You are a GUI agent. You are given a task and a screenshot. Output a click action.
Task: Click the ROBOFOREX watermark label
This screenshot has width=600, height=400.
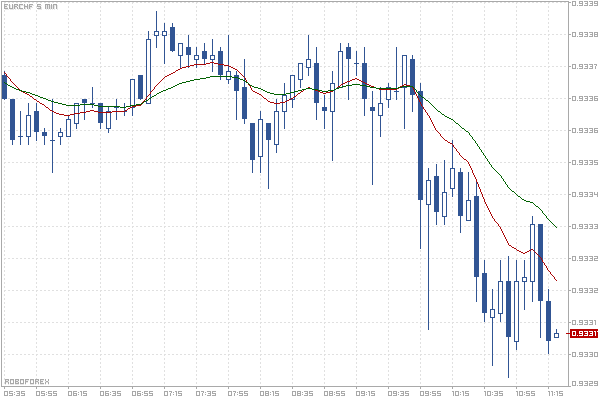click(26, 381)
